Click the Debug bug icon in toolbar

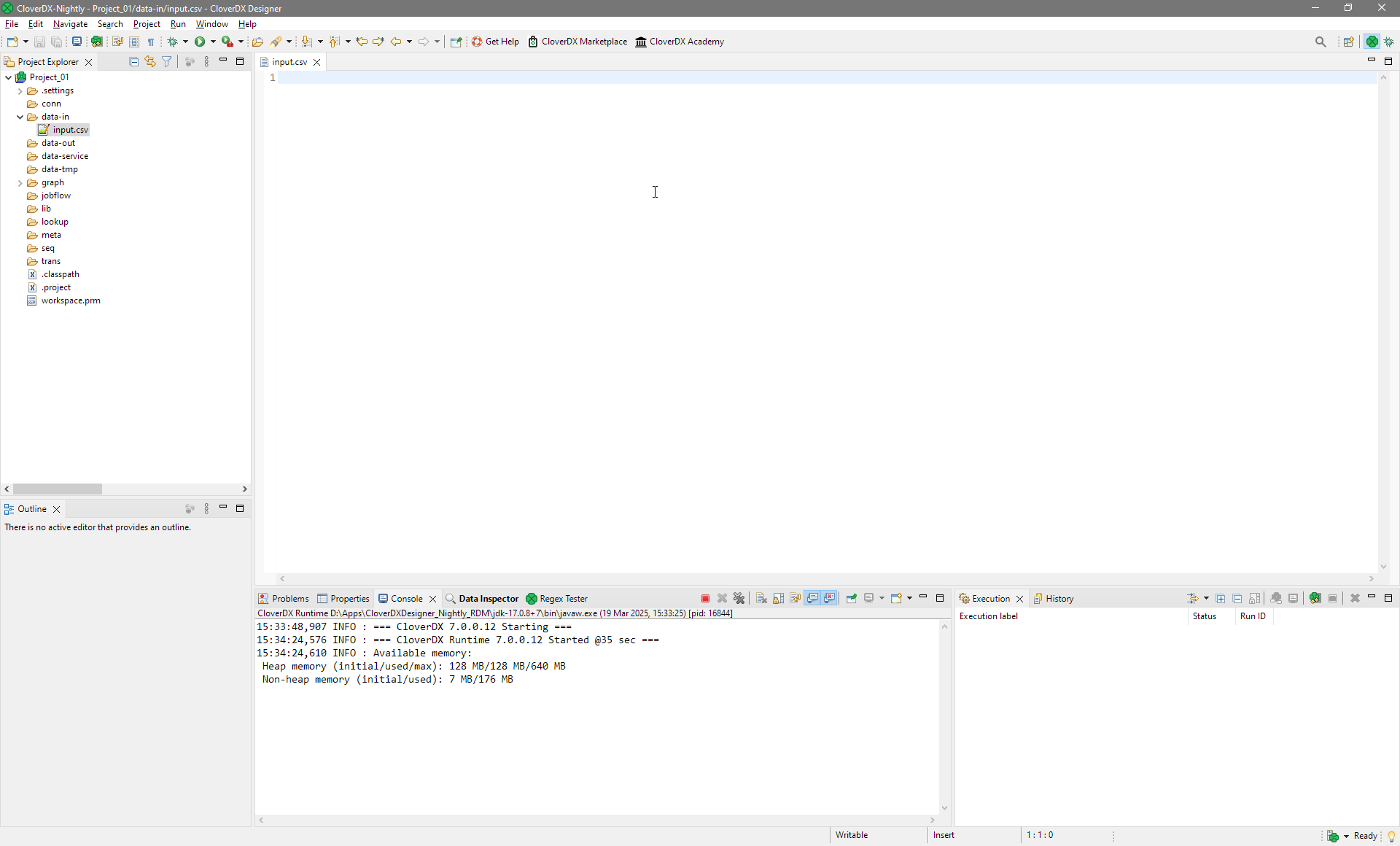[173, 42]
